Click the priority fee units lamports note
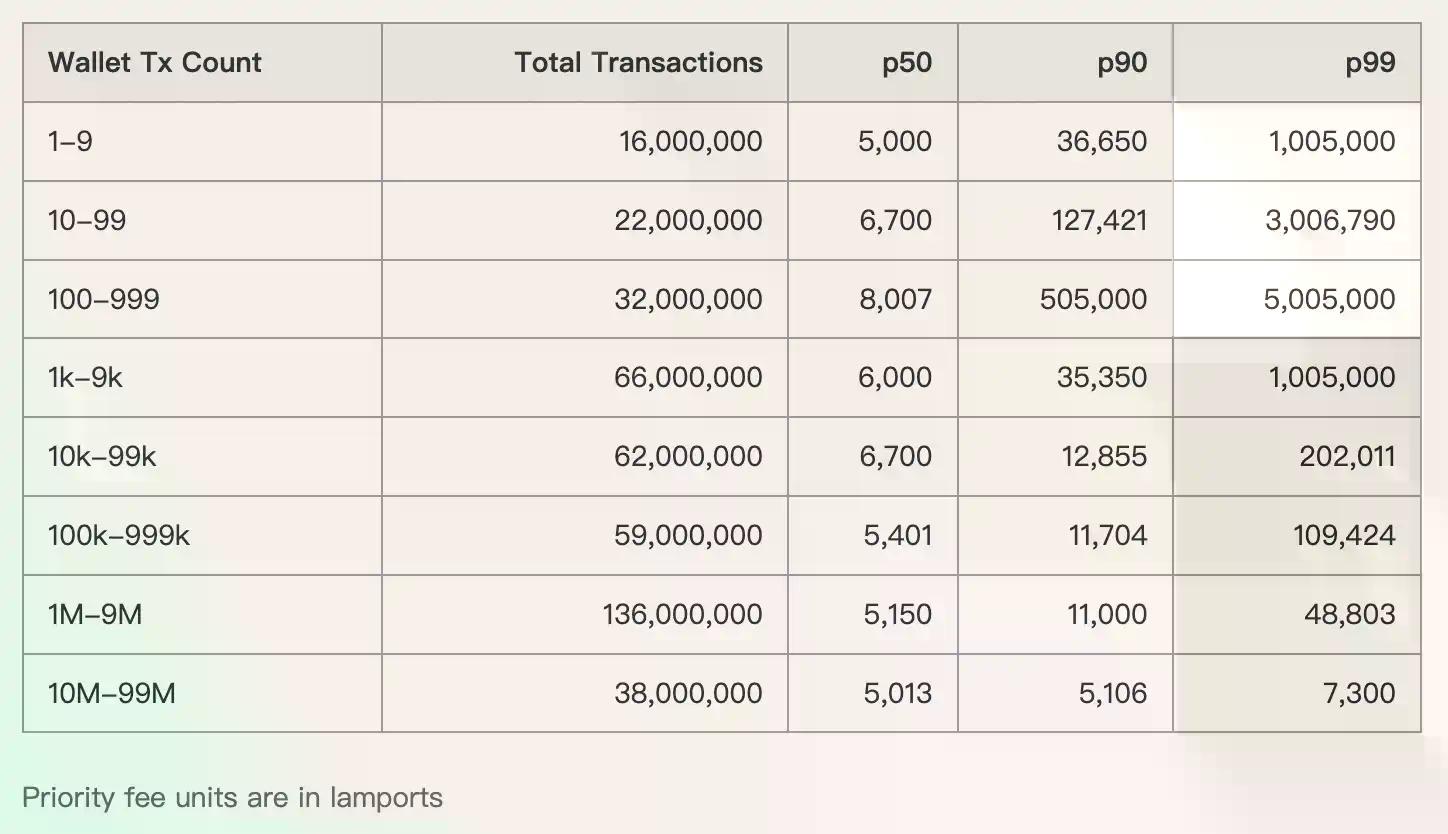 [x=232, y=798]
